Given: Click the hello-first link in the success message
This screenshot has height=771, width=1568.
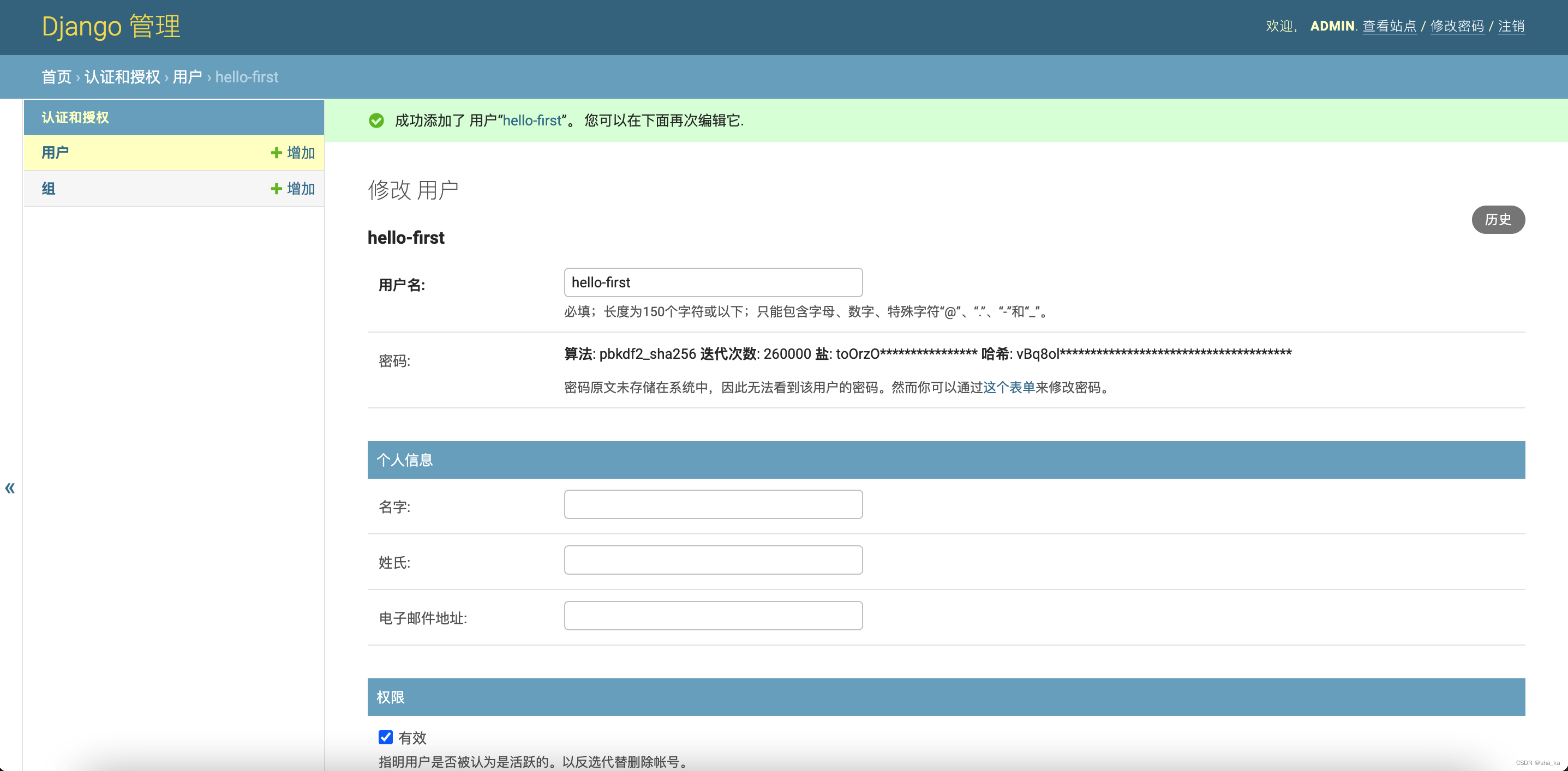Looking at the screenshot, I should [531, 121].
